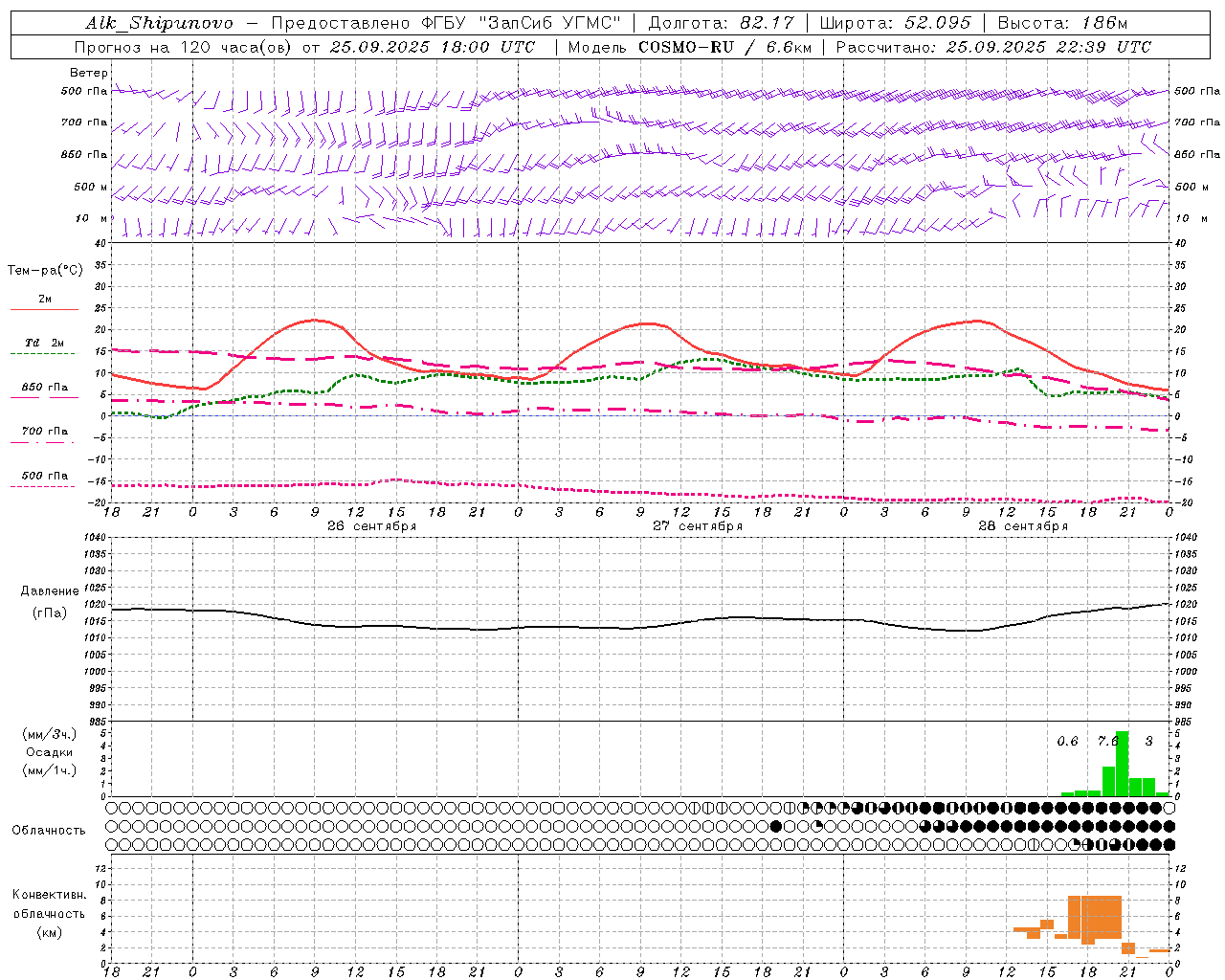Click the 0.6 precipitation amount label
The height and width of the screenshot is (980, 1225).
[x=1067, y=741]
